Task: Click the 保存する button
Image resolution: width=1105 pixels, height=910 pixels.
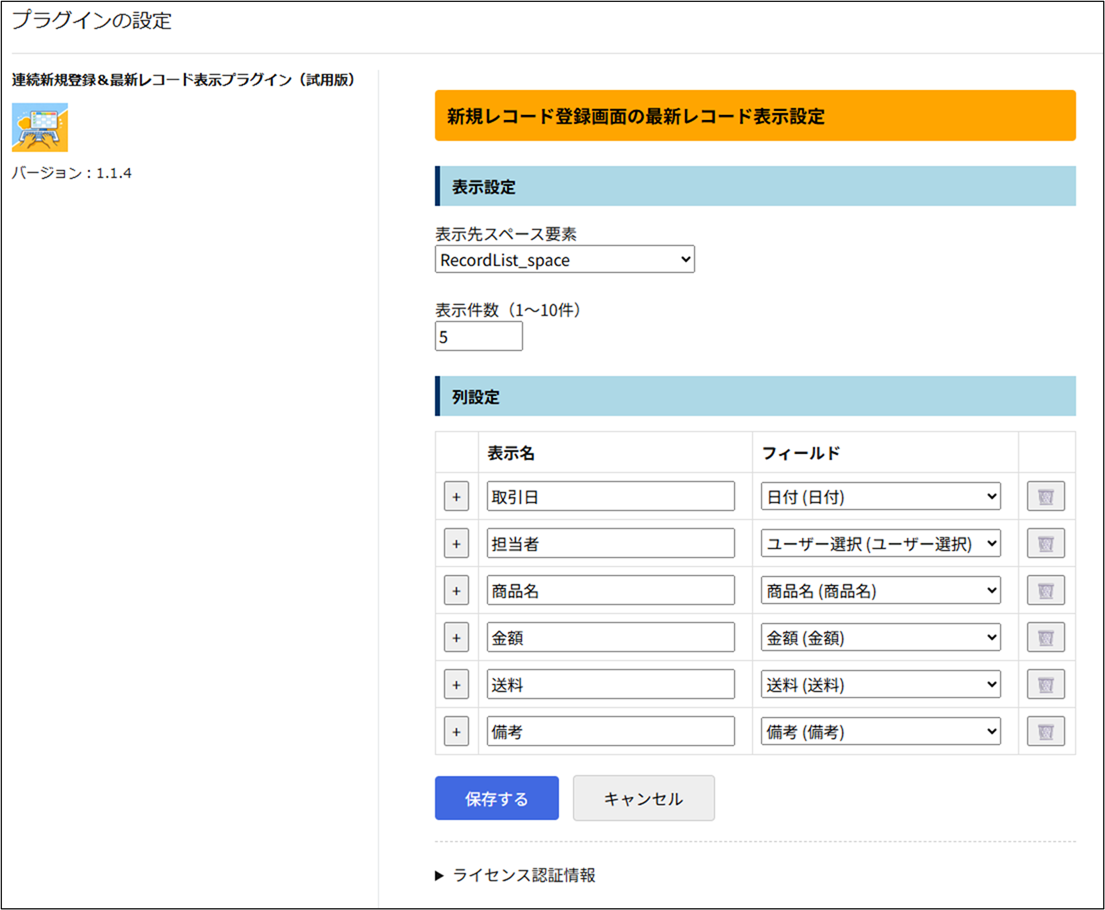Action: pos(496,798)
